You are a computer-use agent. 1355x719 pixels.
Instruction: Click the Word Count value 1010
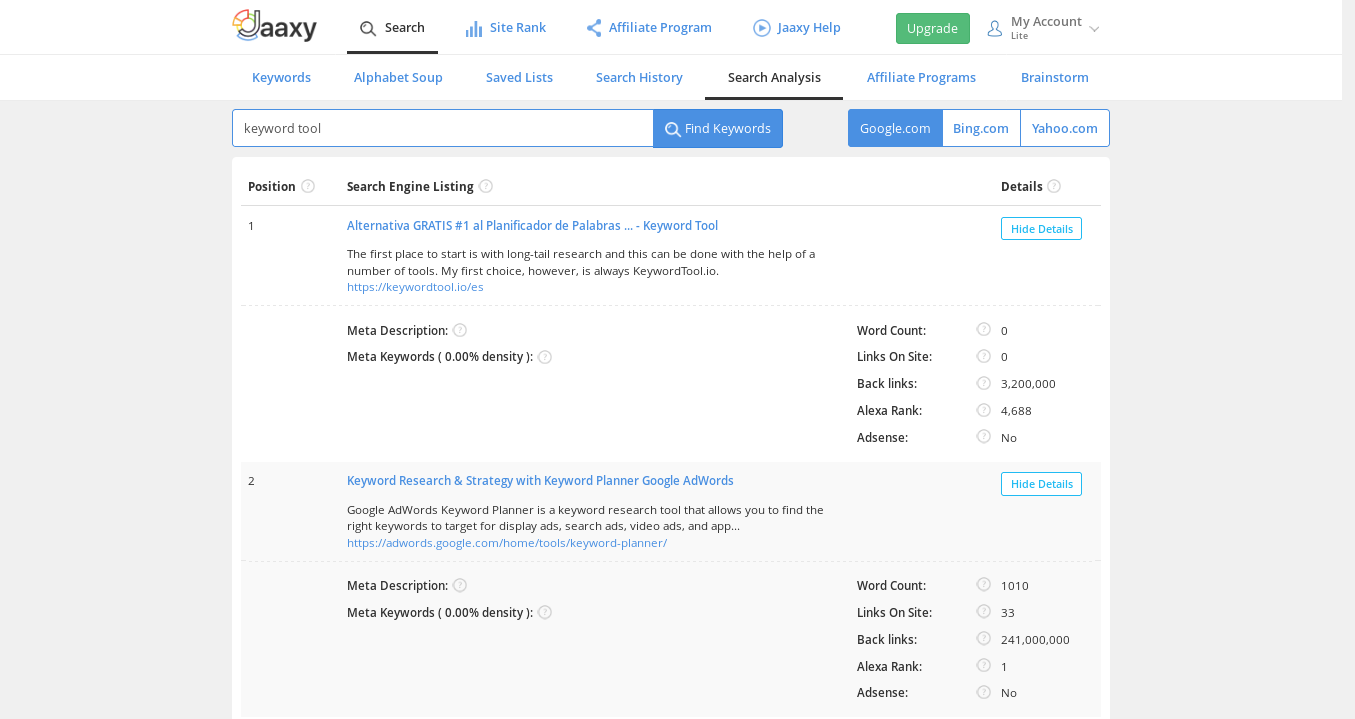[x=1015, y=586]
